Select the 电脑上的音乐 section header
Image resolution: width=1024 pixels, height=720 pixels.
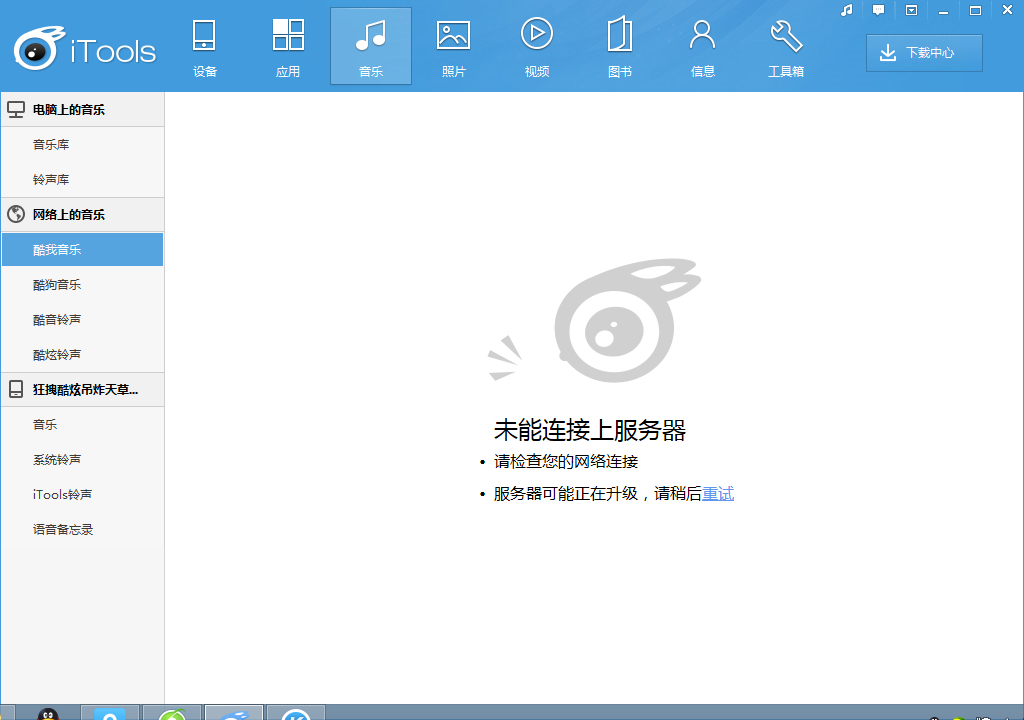(x=83, y=110)
